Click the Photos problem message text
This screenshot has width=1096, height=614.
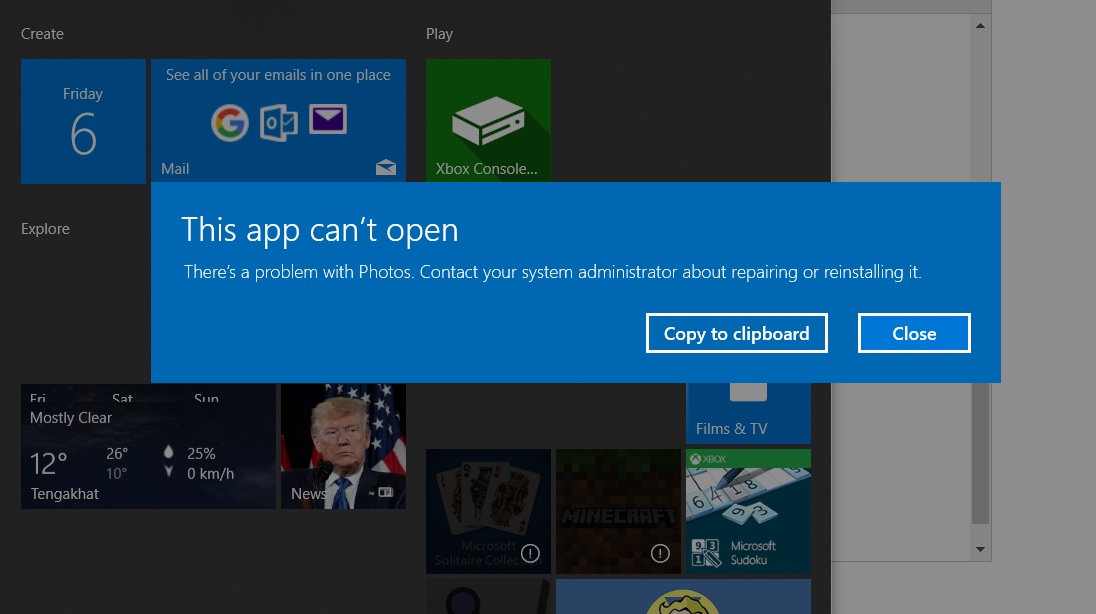click(552, 271)
